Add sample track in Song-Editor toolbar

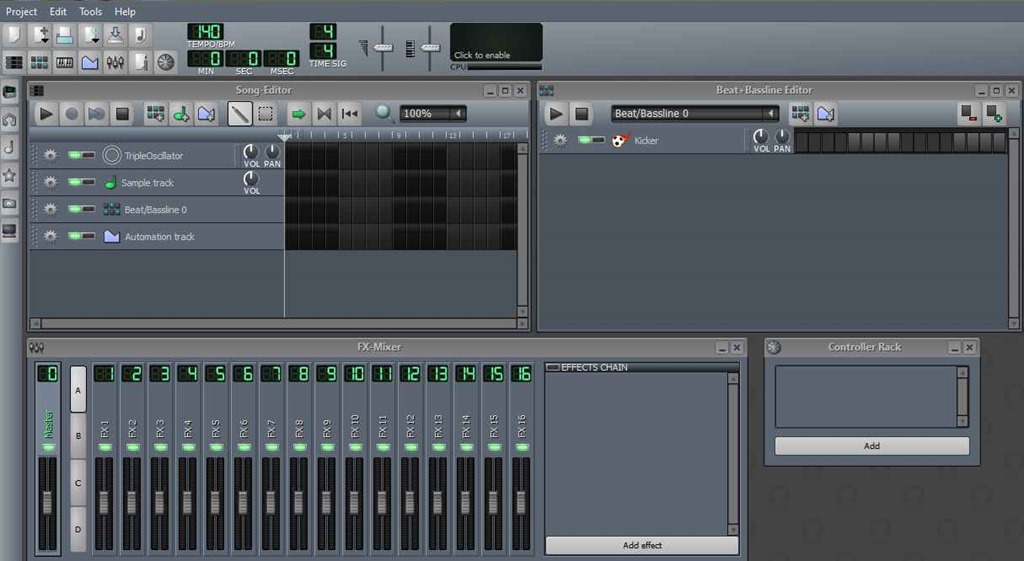181,114
